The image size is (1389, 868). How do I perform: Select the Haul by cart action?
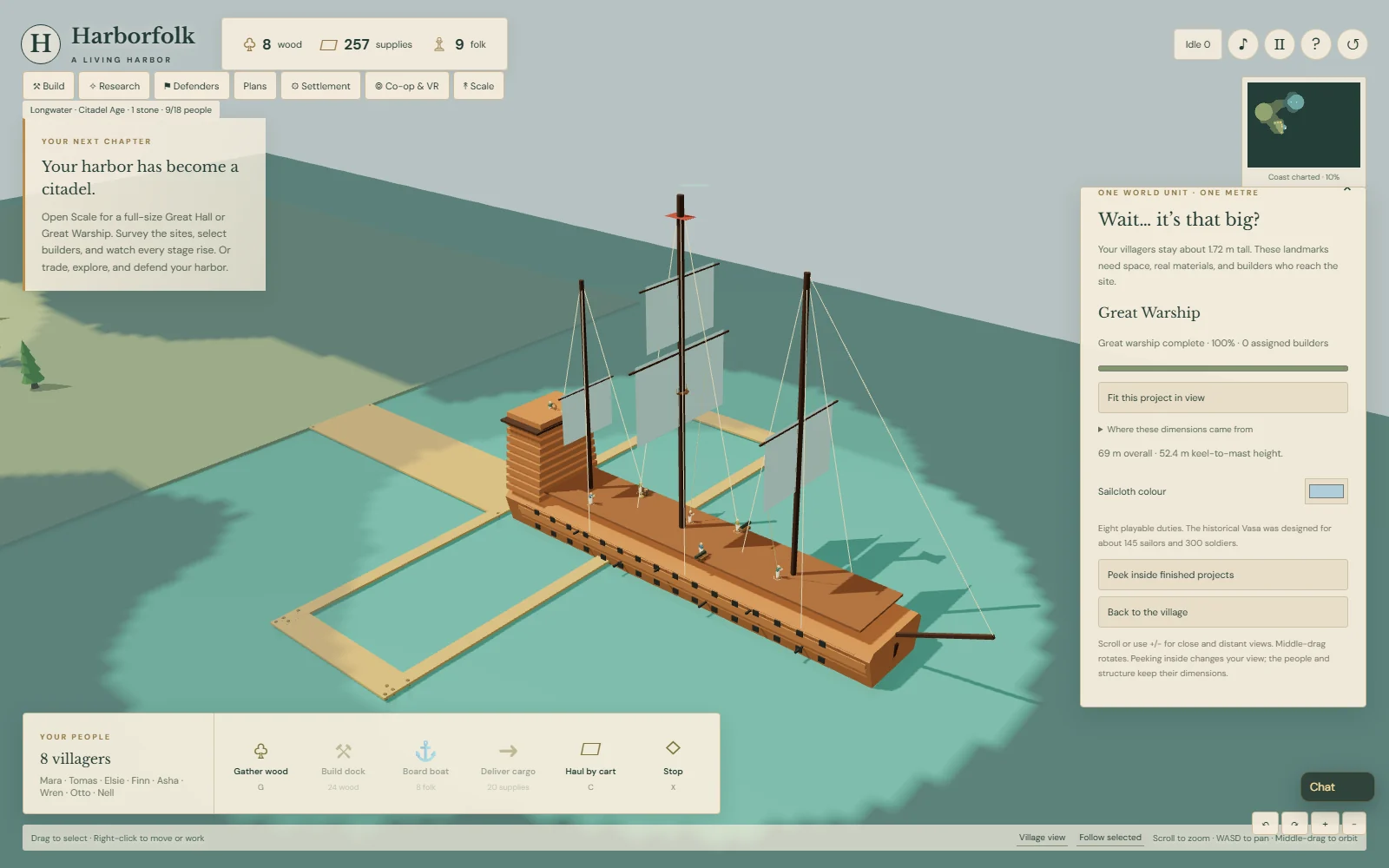tap(590, 765)
